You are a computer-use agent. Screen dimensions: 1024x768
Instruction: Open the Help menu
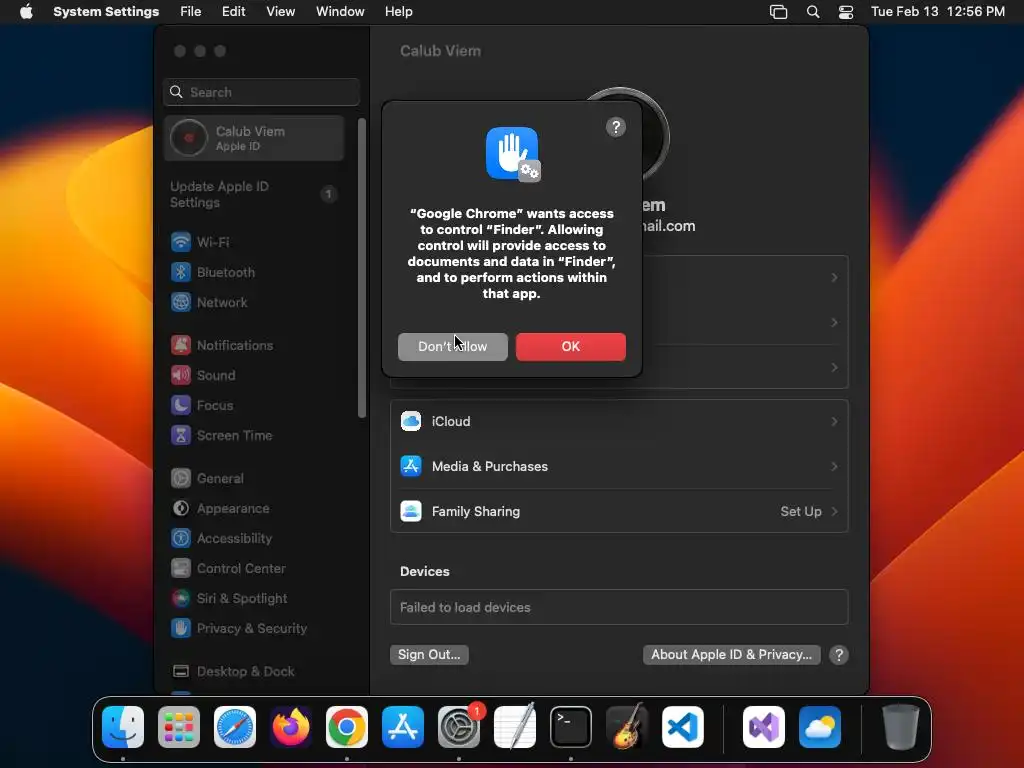pos(398,12)
